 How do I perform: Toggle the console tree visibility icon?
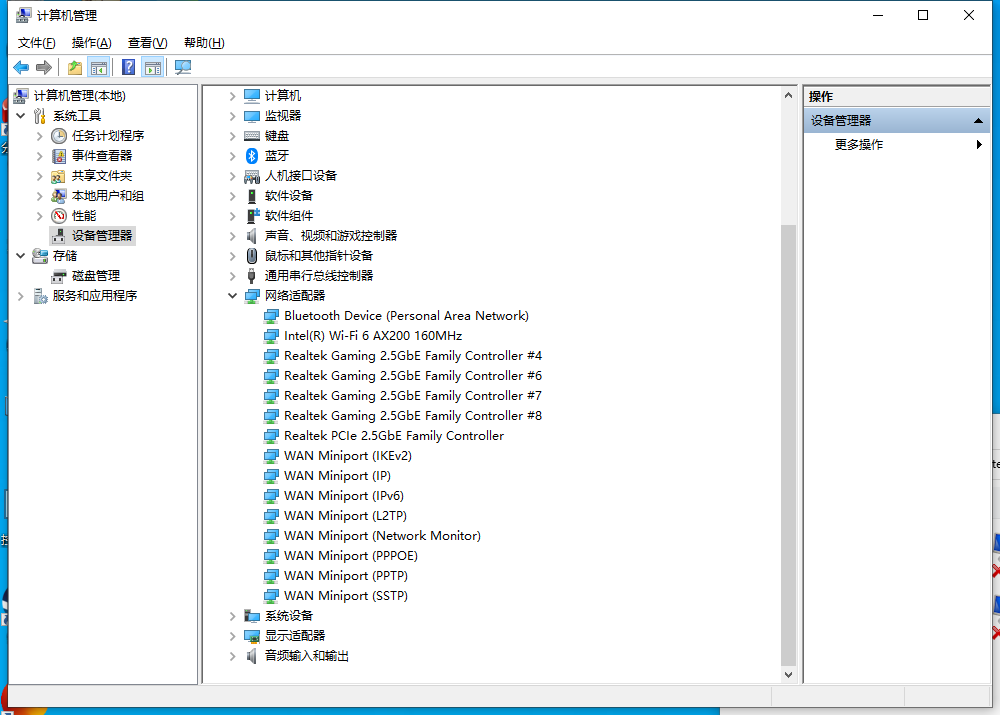(97, 67)
